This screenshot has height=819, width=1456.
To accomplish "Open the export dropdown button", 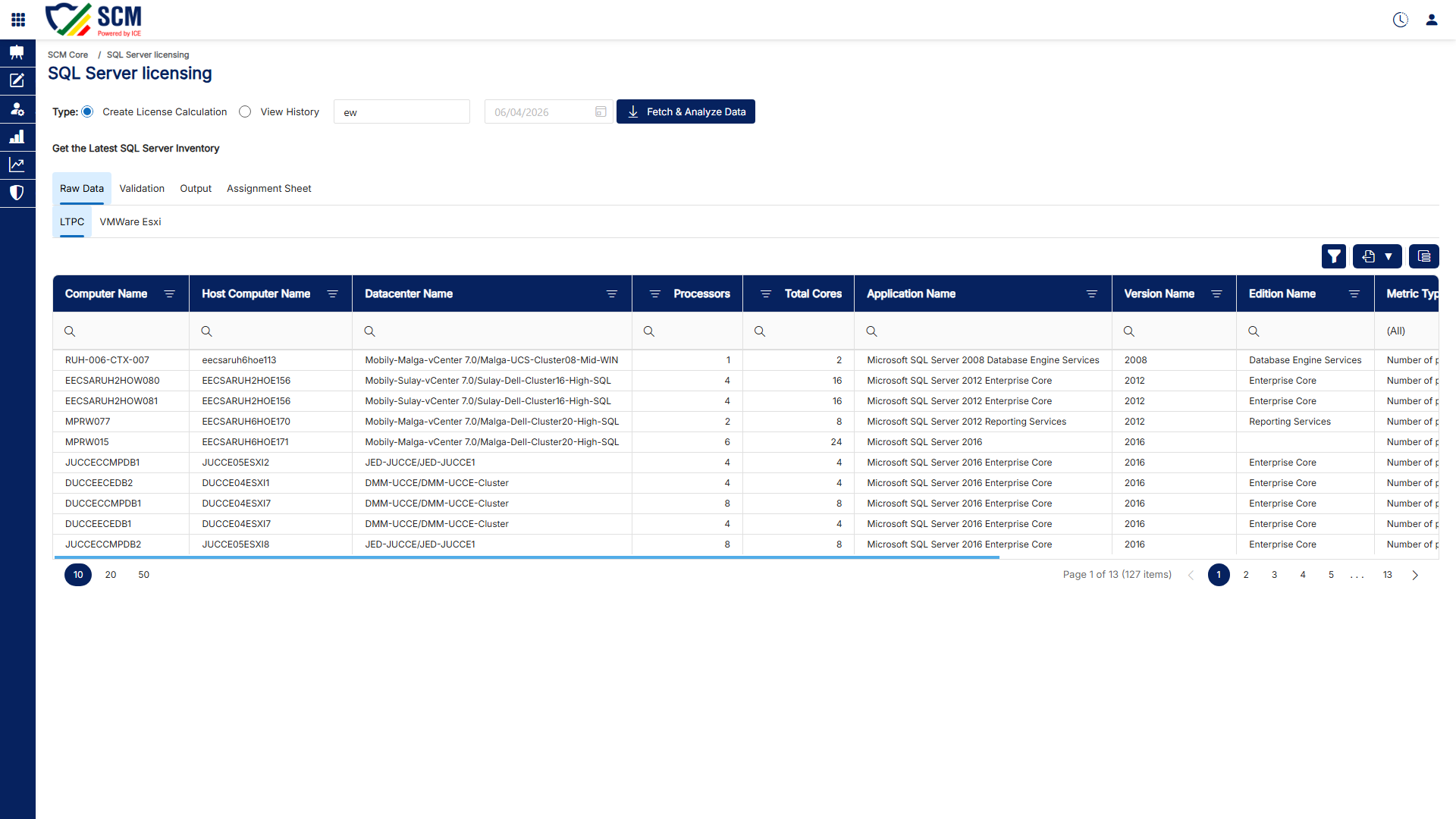I will 1377,256.
